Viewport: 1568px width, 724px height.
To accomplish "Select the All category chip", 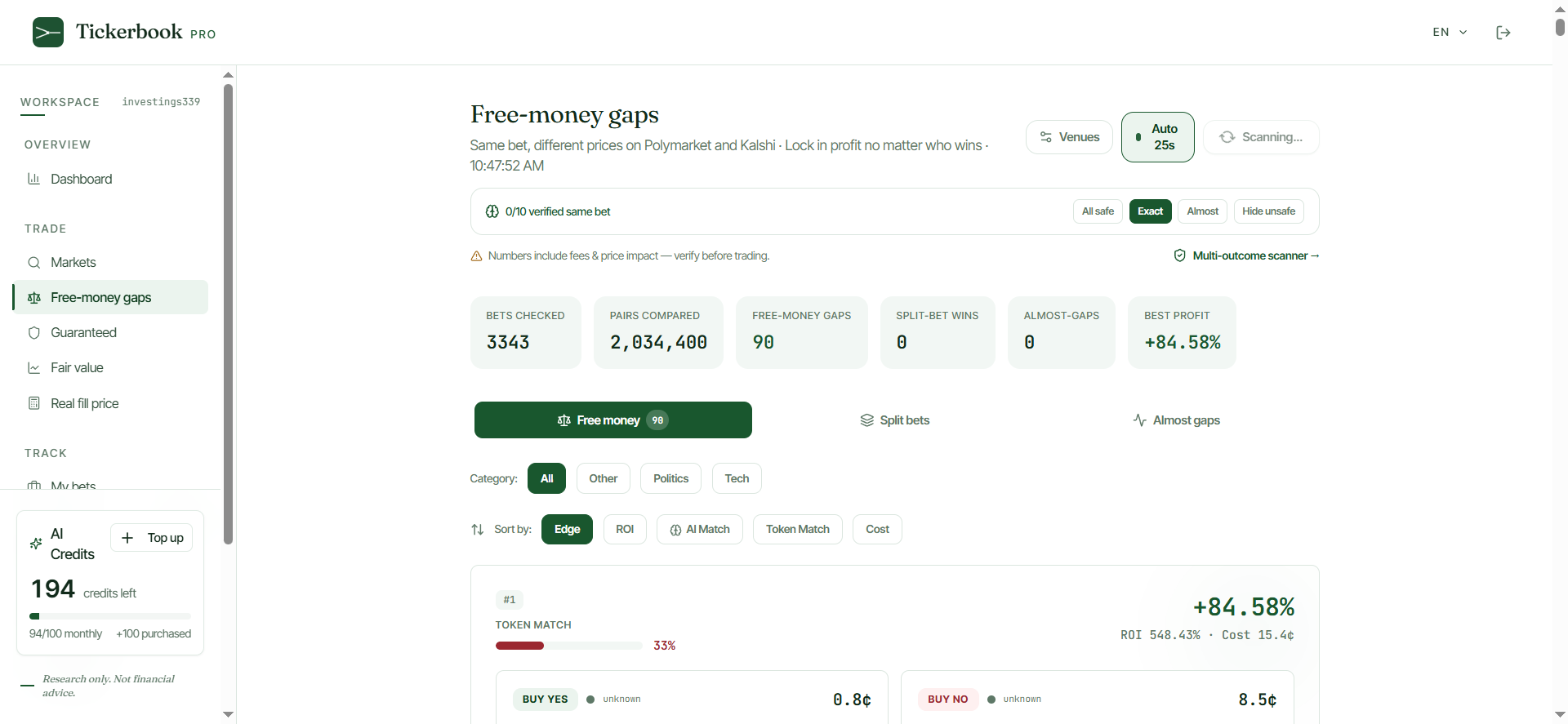I will click(547, 478).
